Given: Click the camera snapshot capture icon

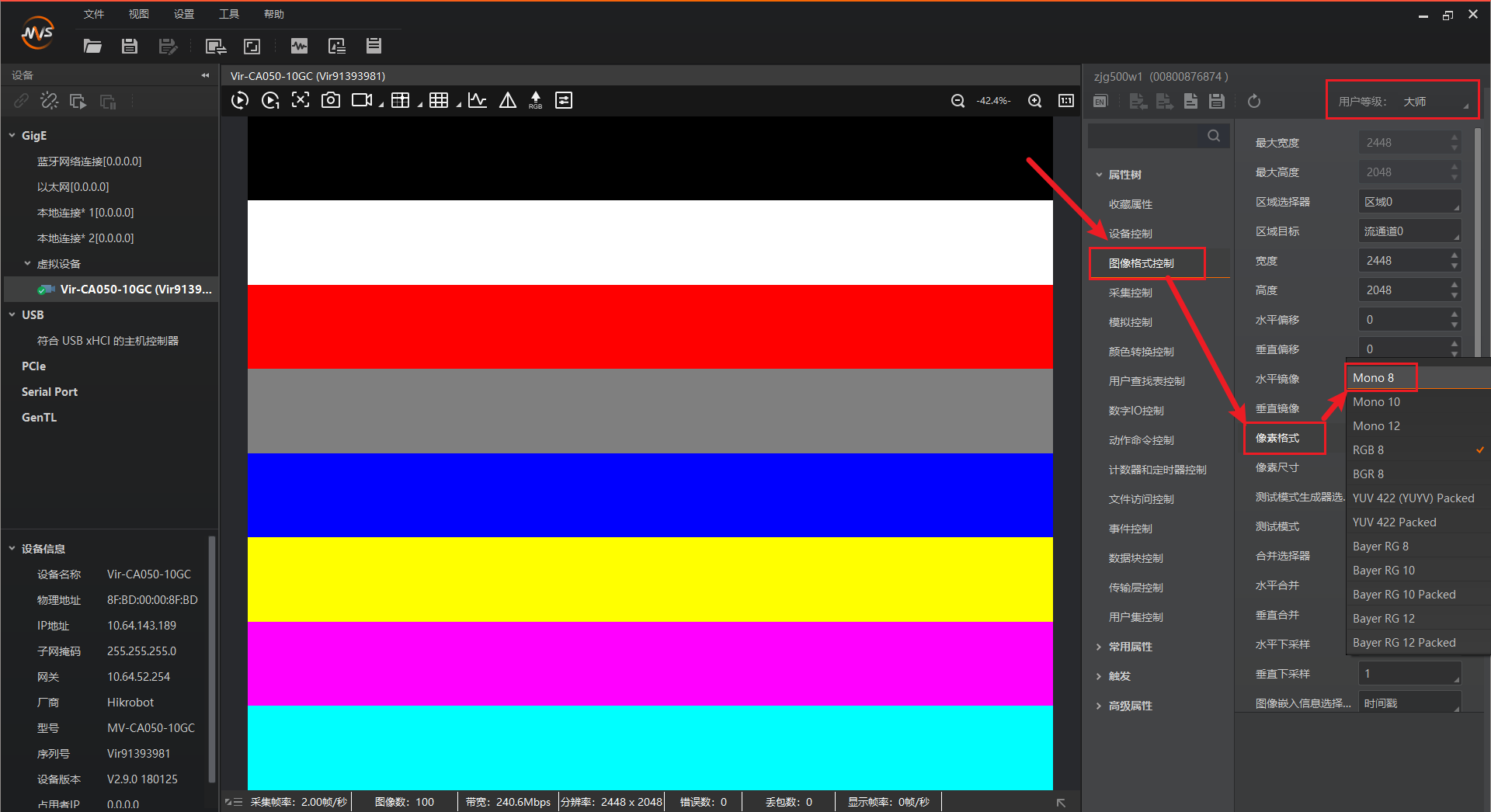Looking at the screenshot, I should [331, 100].
